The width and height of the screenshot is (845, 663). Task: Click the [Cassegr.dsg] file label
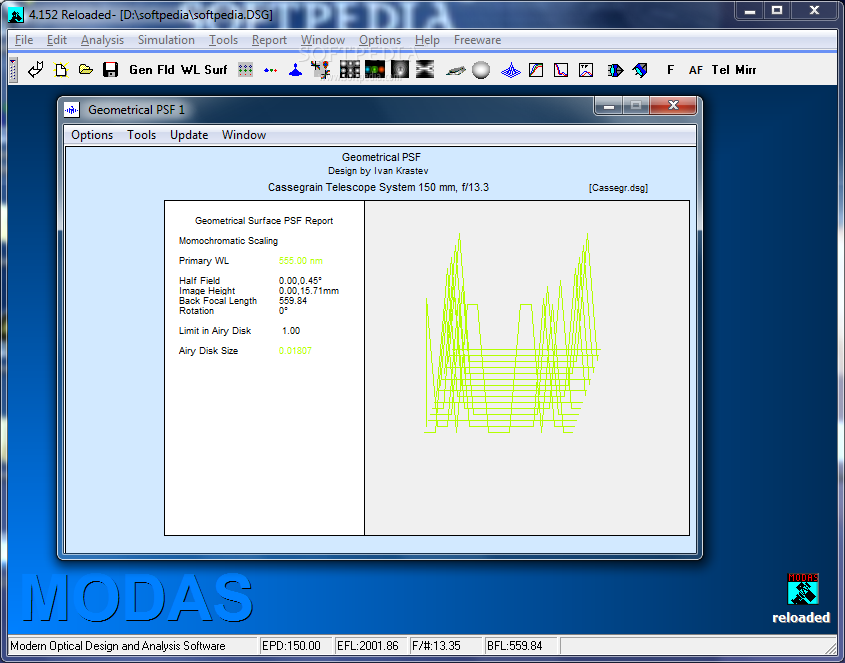coord(618,188)
